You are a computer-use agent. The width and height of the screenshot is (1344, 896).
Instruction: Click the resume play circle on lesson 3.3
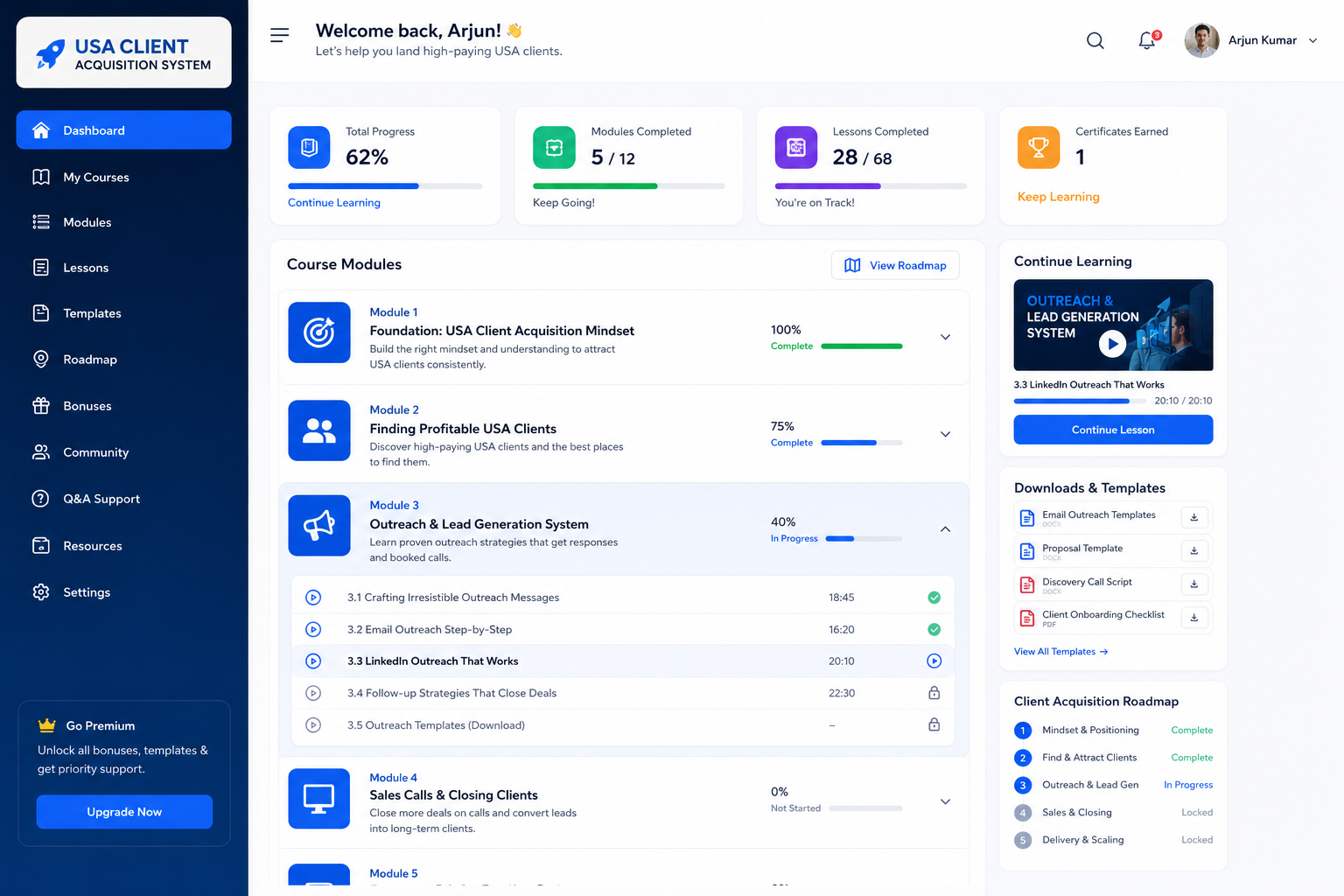(x=934, y=661)
